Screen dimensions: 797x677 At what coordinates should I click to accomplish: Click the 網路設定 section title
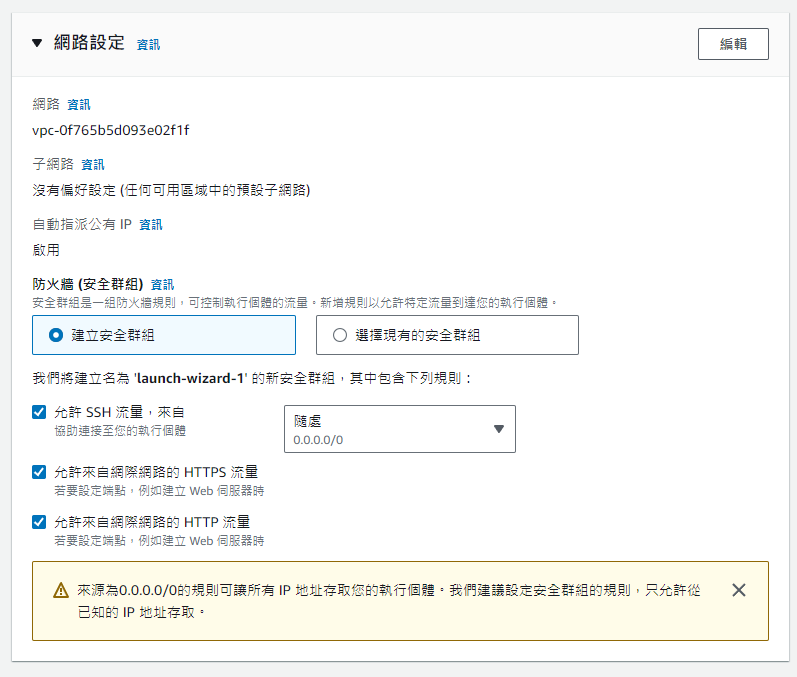click(x=89, y=43)
